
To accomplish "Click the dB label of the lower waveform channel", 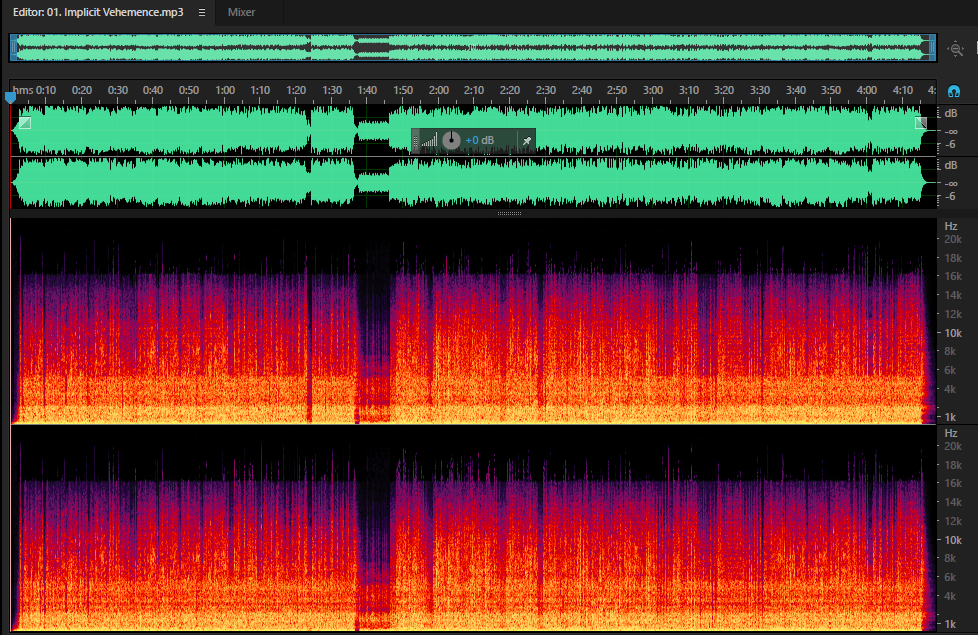I will pos(951,165).
